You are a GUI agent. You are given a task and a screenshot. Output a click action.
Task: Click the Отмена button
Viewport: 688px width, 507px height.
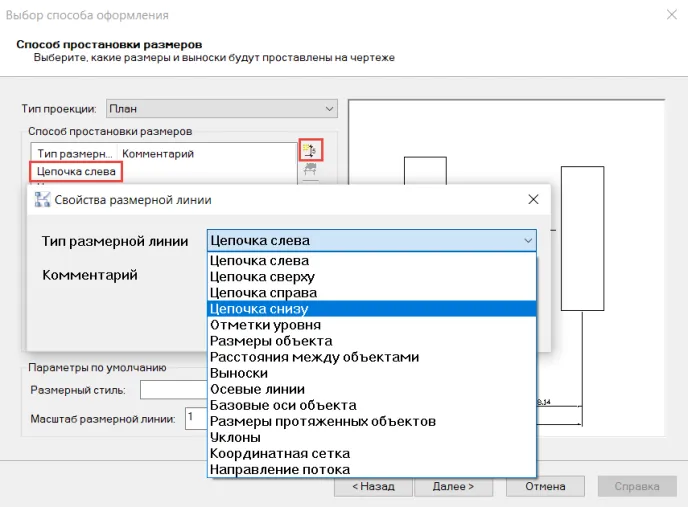point(545,486)
